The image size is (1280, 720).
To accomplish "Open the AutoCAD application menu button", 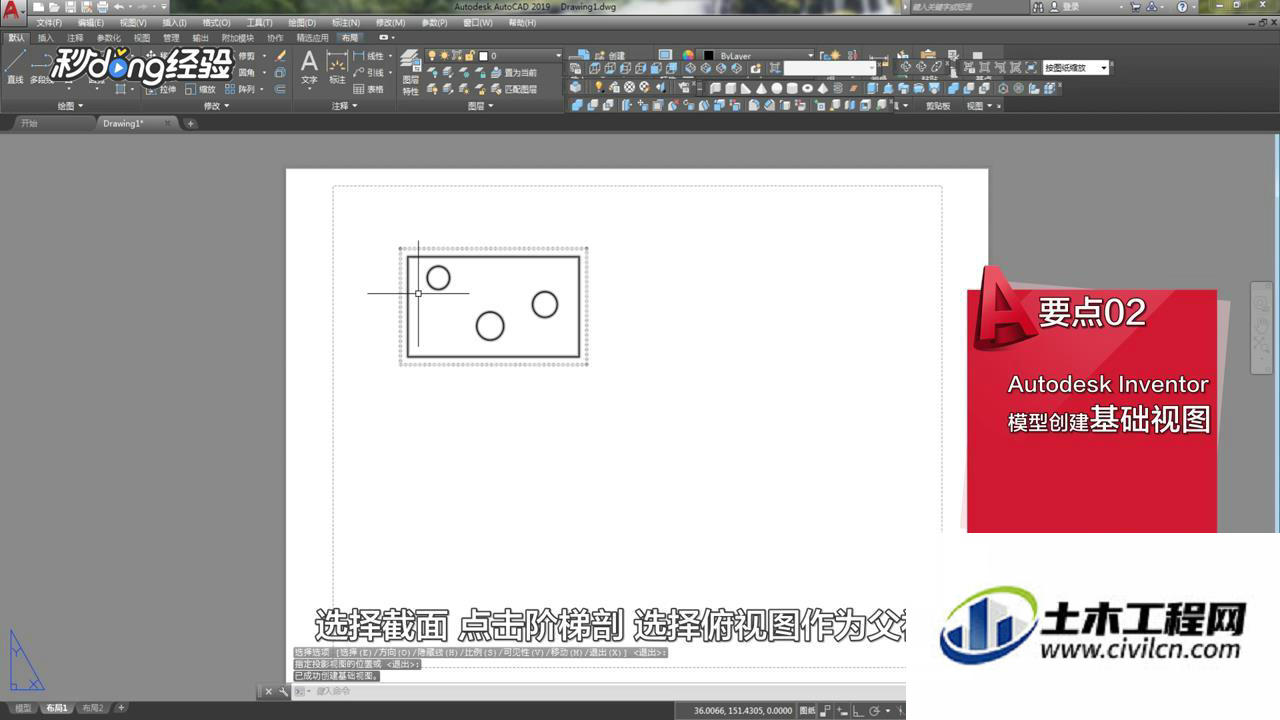I will tap(11, 11).
